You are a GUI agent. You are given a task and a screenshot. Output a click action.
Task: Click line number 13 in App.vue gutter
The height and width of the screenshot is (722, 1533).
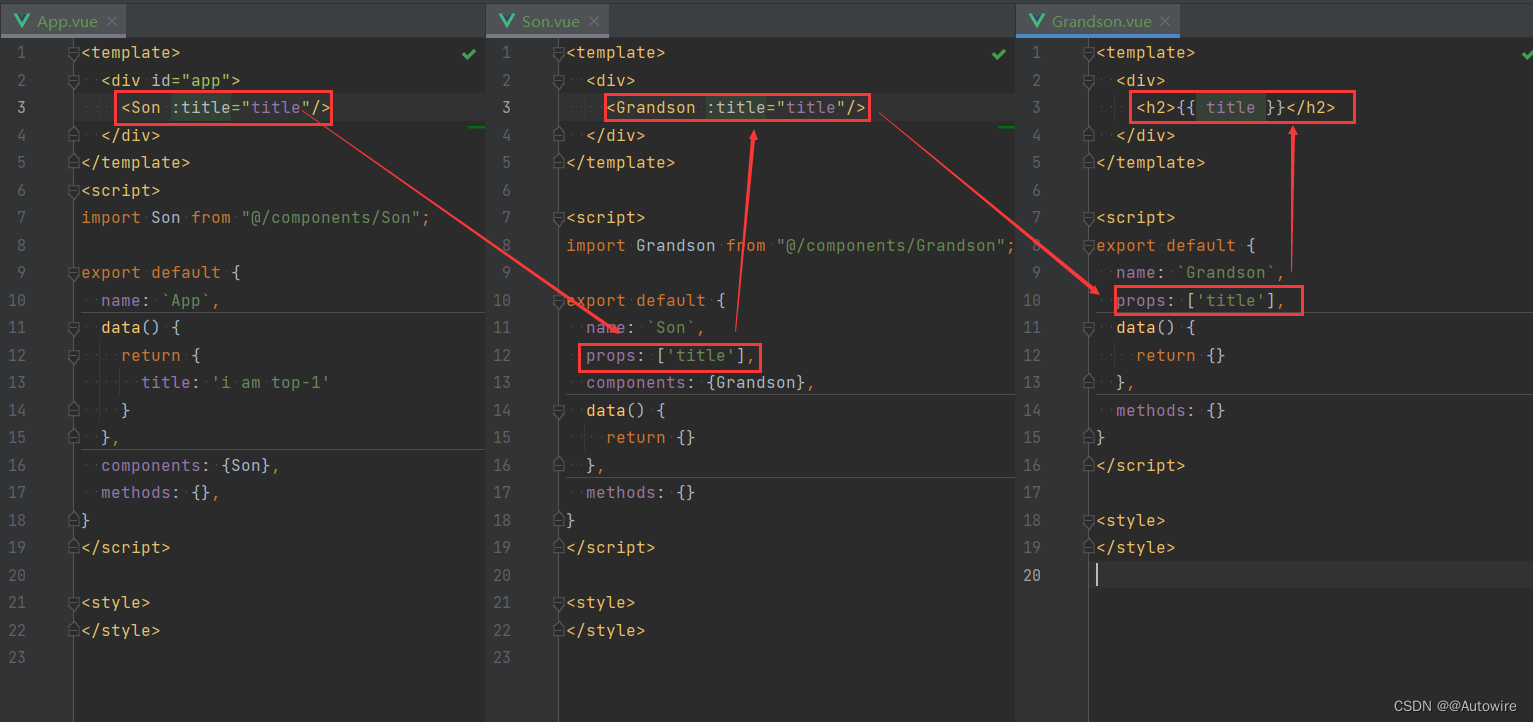click(16, 382)
